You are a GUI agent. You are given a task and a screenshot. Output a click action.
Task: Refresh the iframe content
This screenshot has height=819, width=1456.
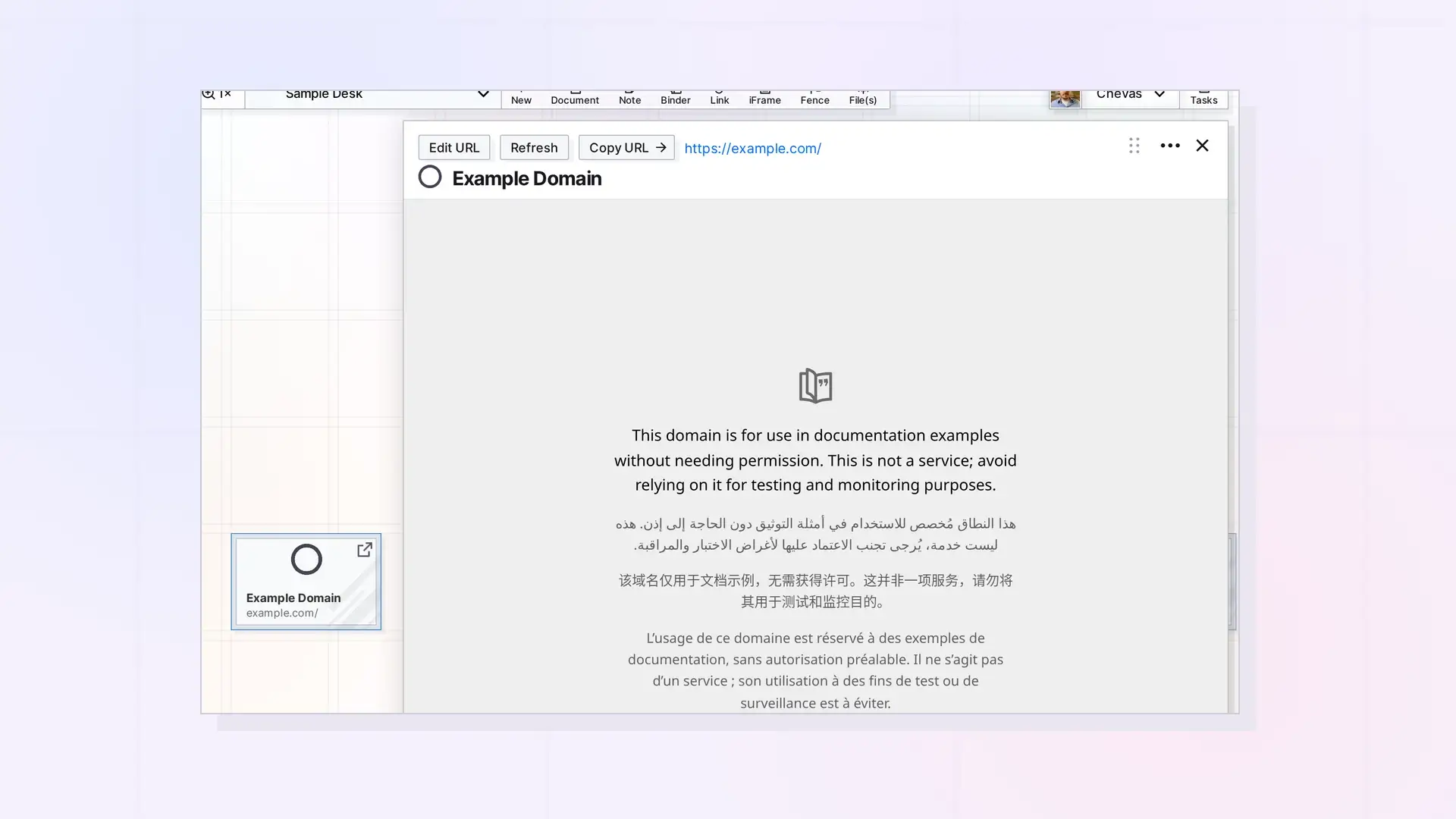534,148
